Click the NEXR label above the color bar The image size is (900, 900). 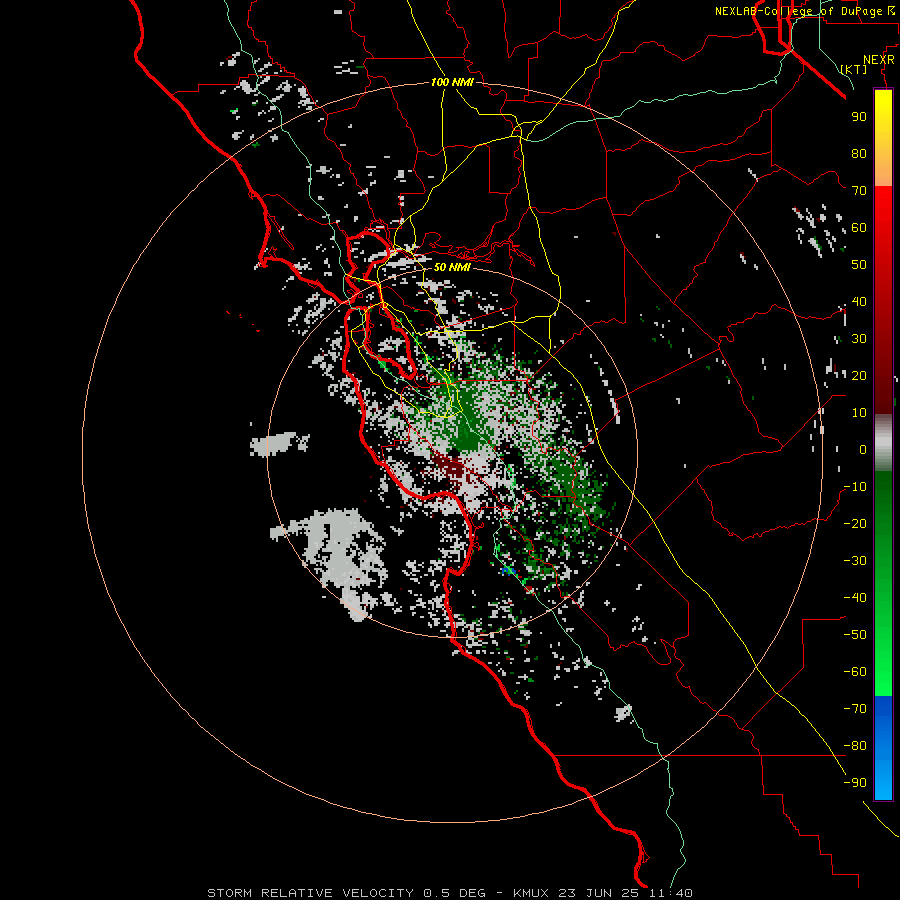[879, 60]
